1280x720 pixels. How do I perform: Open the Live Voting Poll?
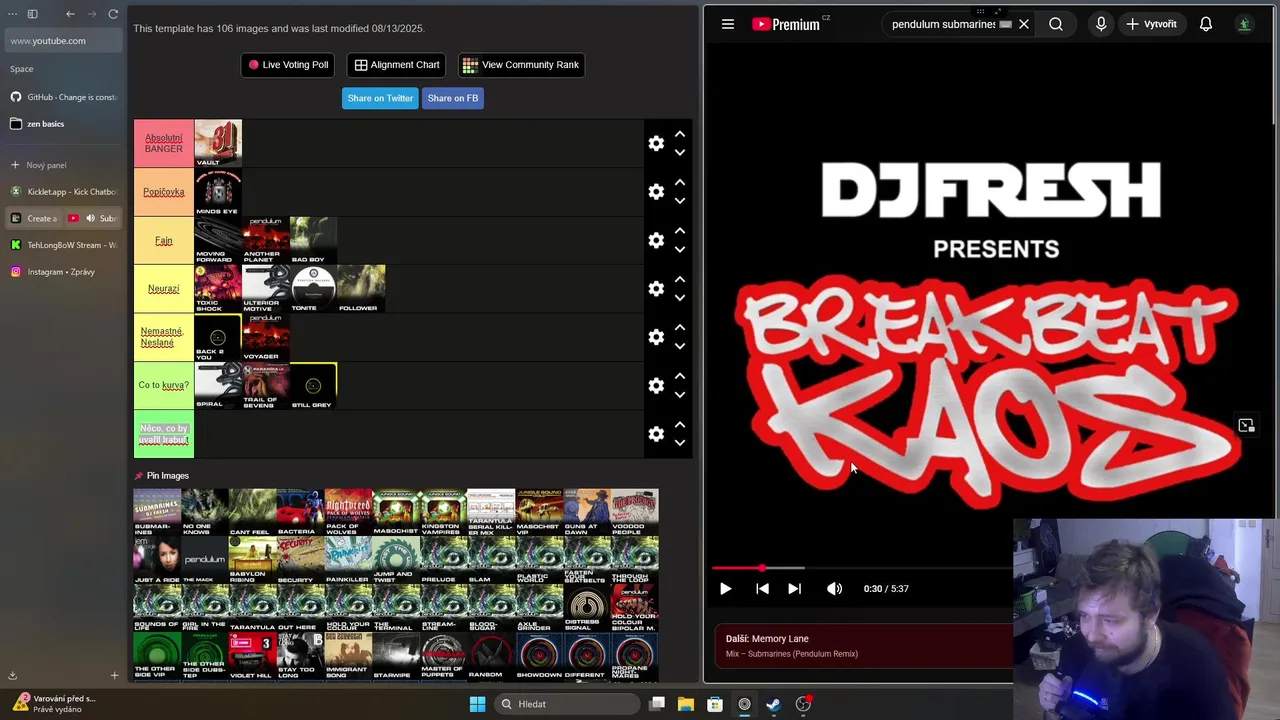(288, 65)
